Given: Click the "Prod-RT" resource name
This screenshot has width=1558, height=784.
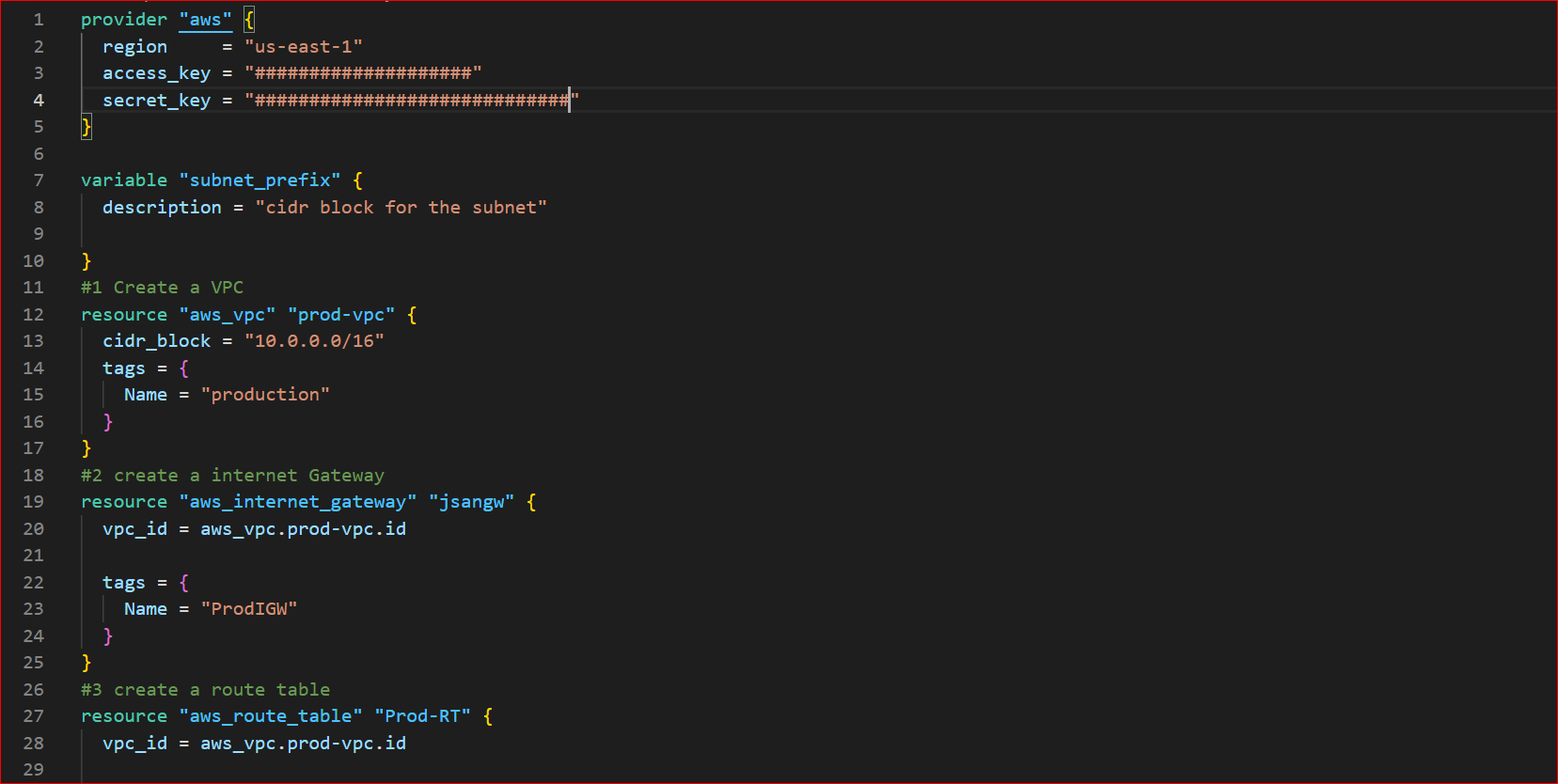Looking at the screenshot, I should [423, 715].
